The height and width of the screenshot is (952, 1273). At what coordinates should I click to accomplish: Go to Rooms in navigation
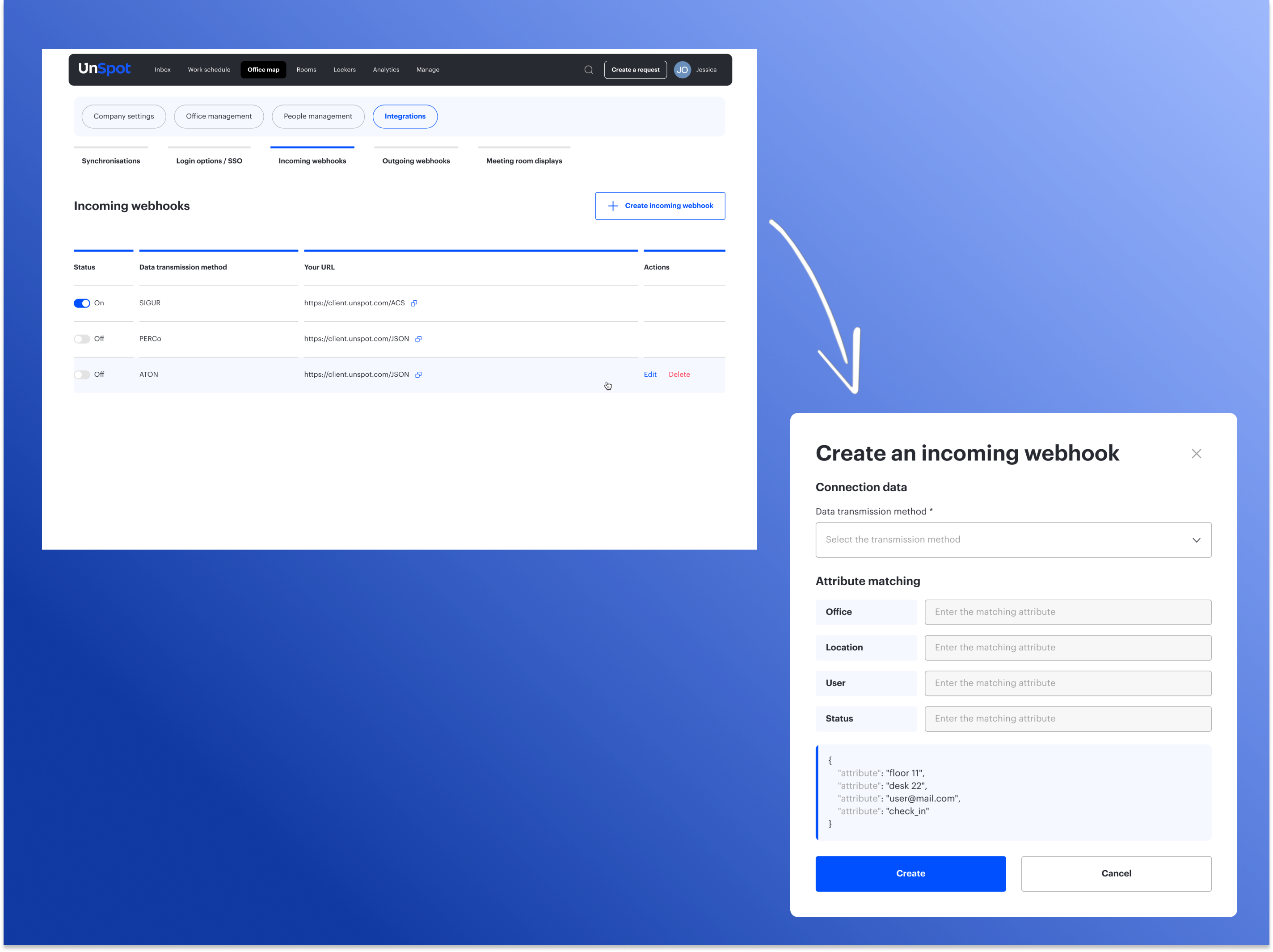pos(306,70)
